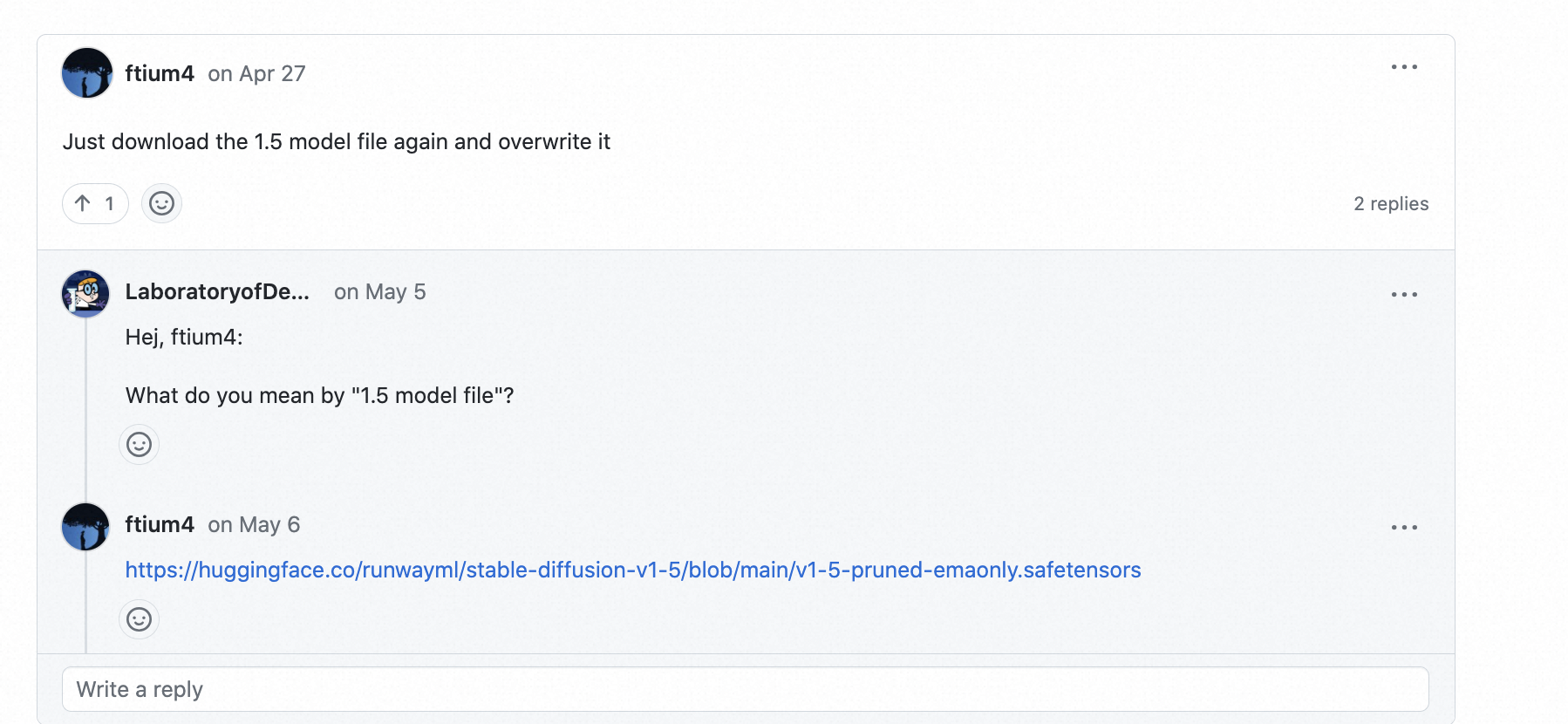The image size is (1568, 724).
Task: Click the 'on Apr 27' timestamp
Action: [x=256, y=74]
